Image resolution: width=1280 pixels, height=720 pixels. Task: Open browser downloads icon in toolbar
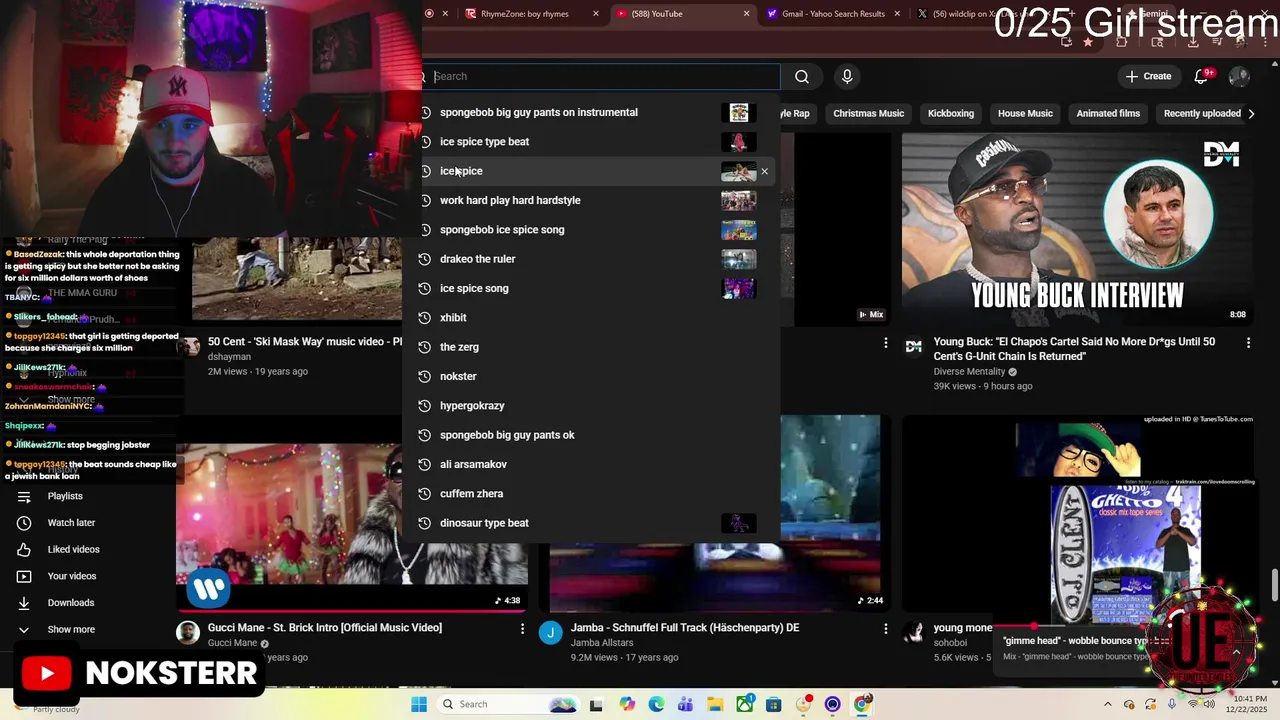tap(1193, 42)
